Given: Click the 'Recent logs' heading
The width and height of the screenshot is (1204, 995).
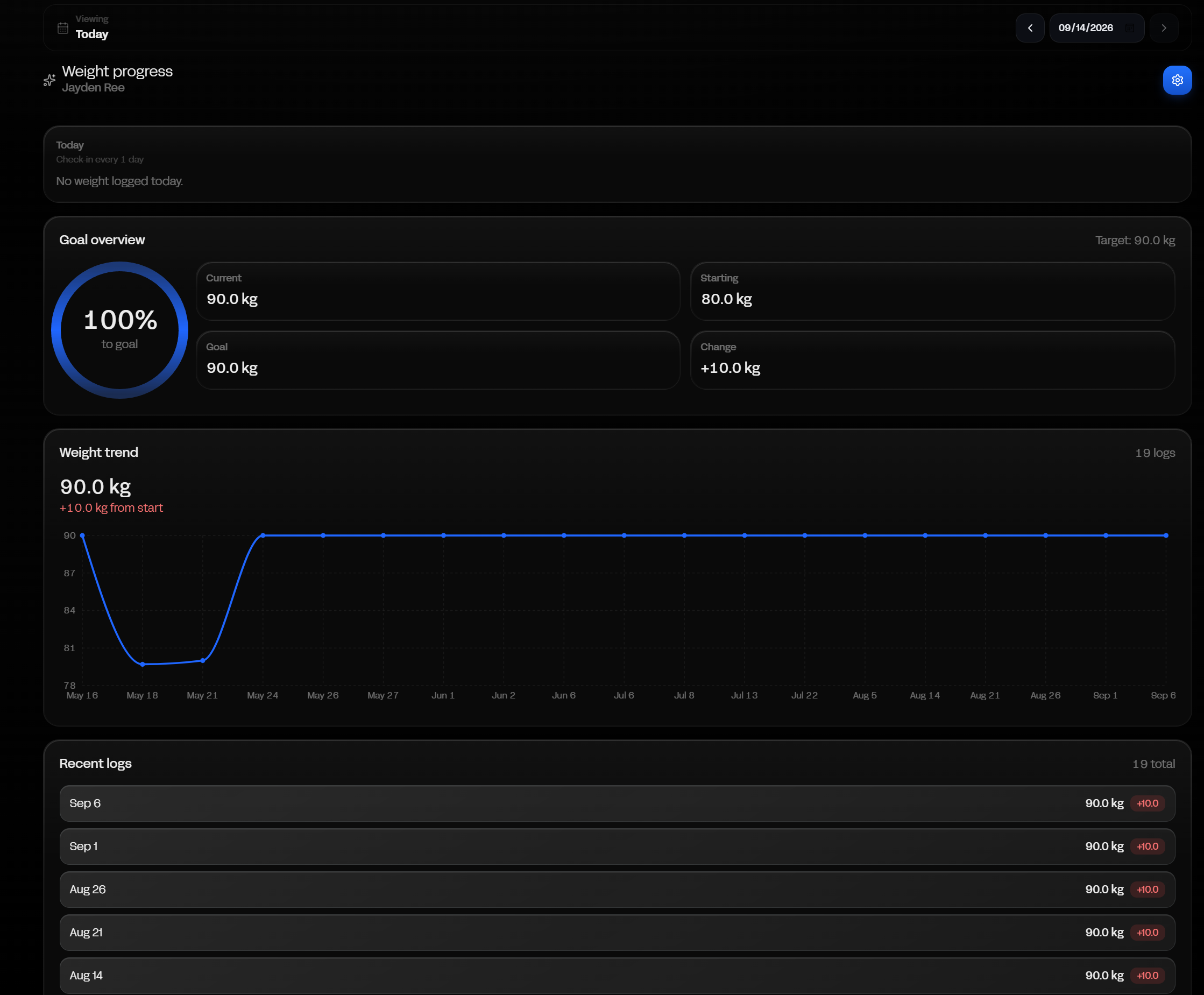Looking at the screenshot, I should coord(96,764).
